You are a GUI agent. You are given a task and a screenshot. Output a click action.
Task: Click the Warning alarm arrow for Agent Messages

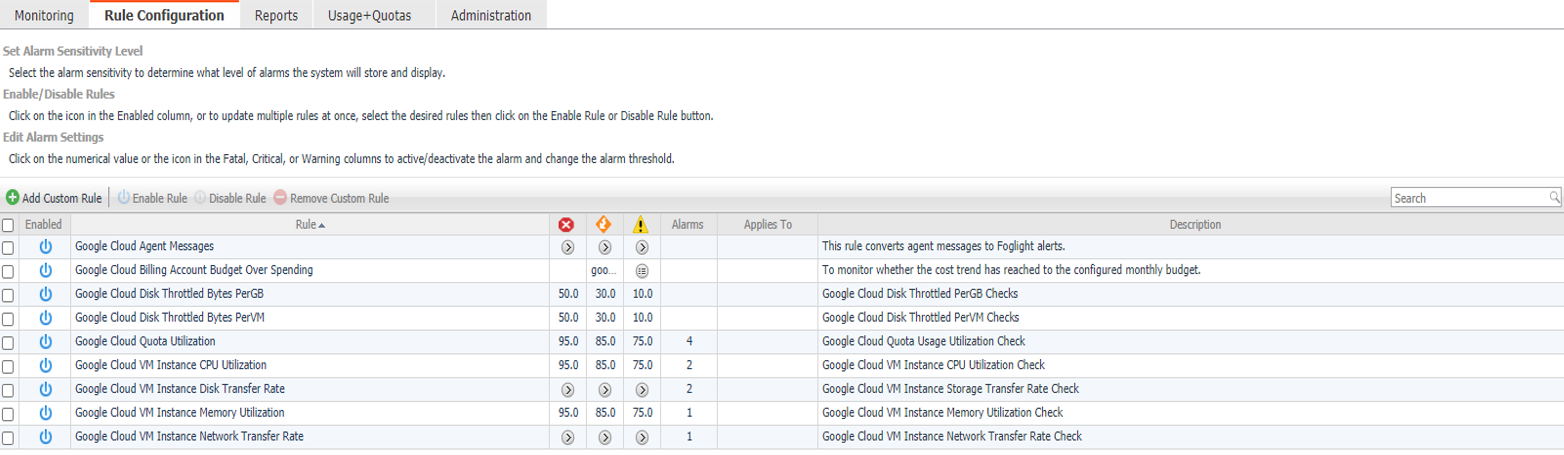click(x=642, y=246)
